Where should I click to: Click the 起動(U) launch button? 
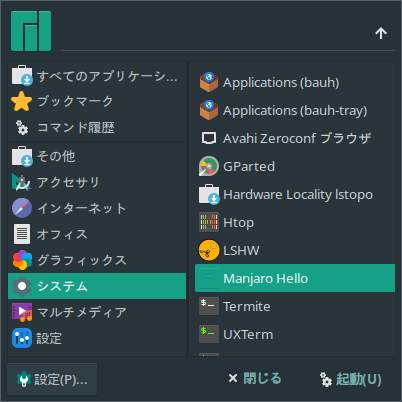351,379
